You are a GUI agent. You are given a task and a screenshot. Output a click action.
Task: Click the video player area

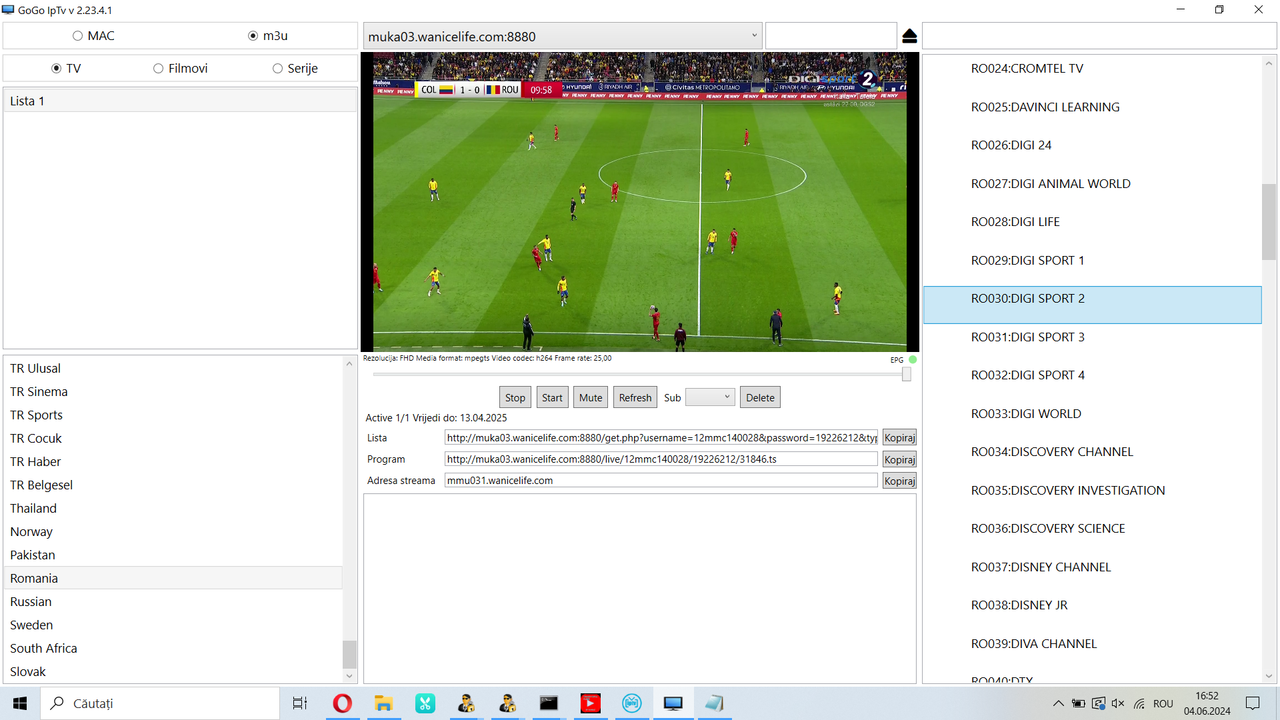click(x=640, y=202)
